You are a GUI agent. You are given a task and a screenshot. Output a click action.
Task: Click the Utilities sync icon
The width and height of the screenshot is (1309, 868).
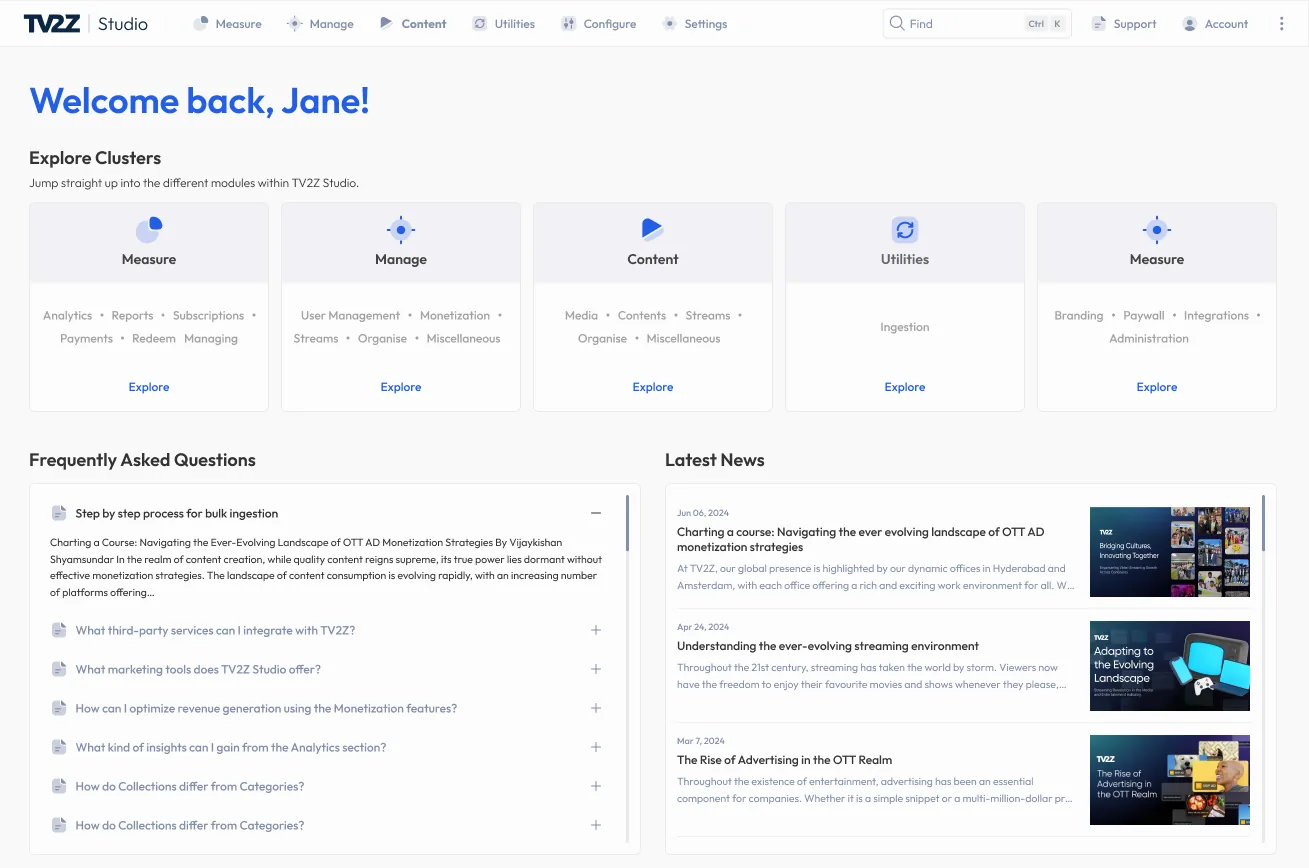click(x=904, y=229)
